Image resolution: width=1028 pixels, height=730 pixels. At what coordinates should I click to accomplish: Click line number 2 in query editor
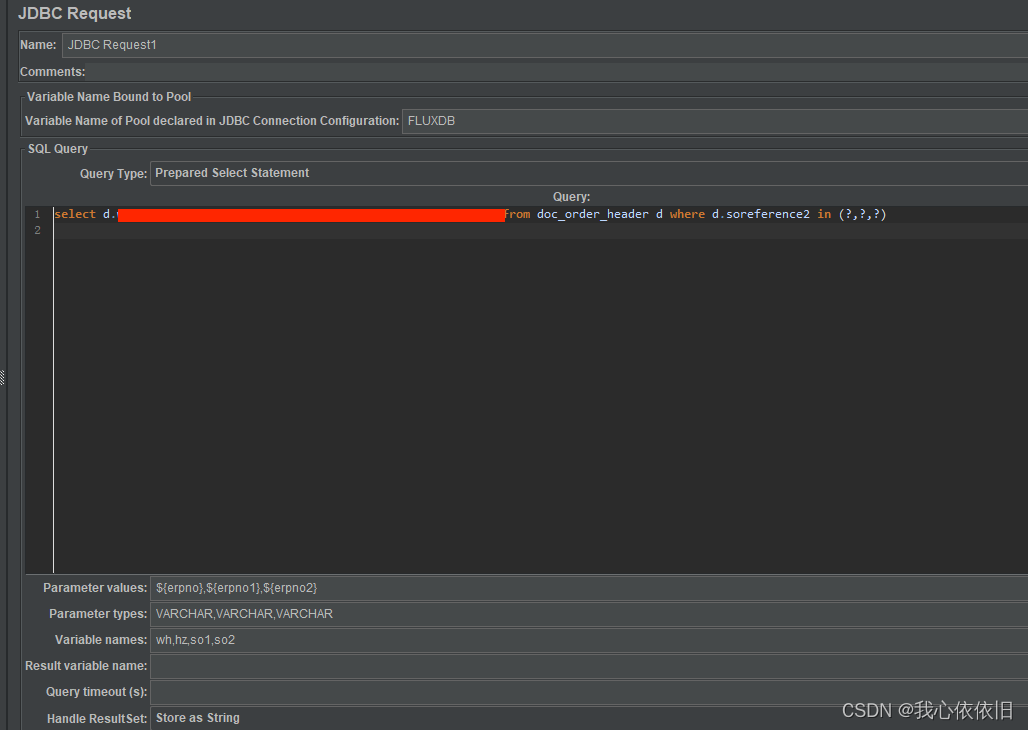click(x=37, y=229)
